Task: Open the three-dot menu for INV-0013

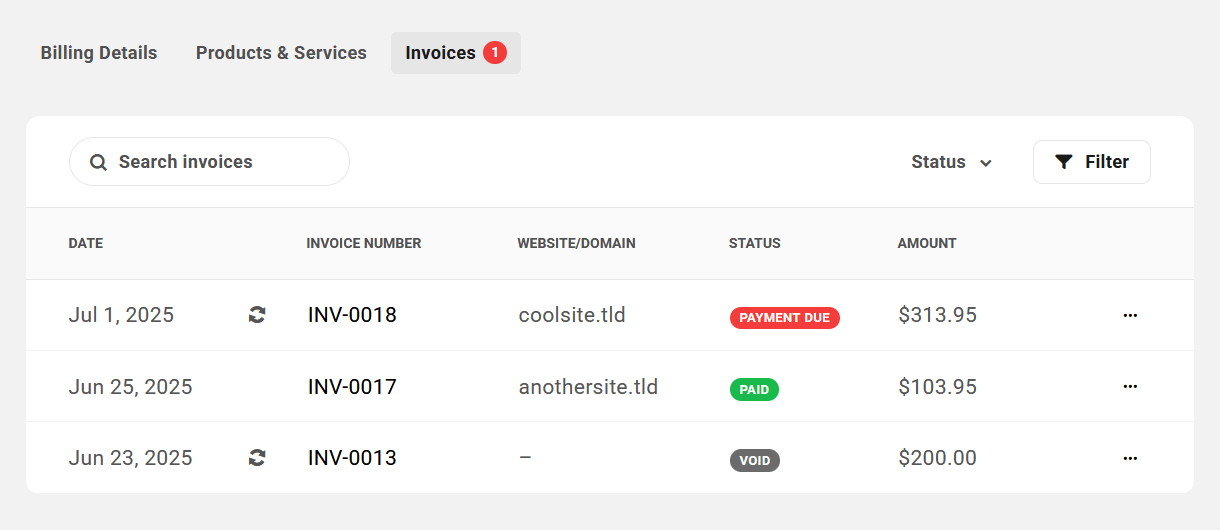Action: click(x=1130, y=458)
